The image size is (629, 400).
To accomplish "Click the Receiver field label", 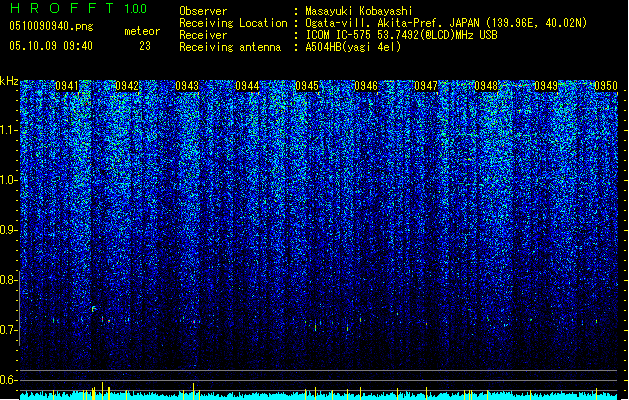I will tap(203, 35).
